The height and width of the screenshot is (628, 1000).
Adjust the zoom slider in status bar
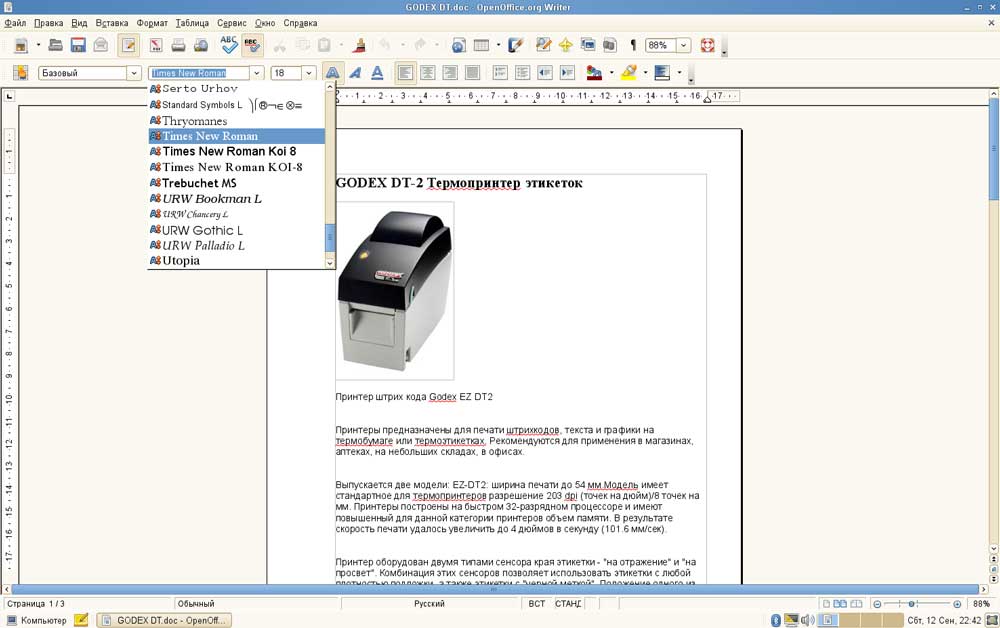(x=917, y=604)
